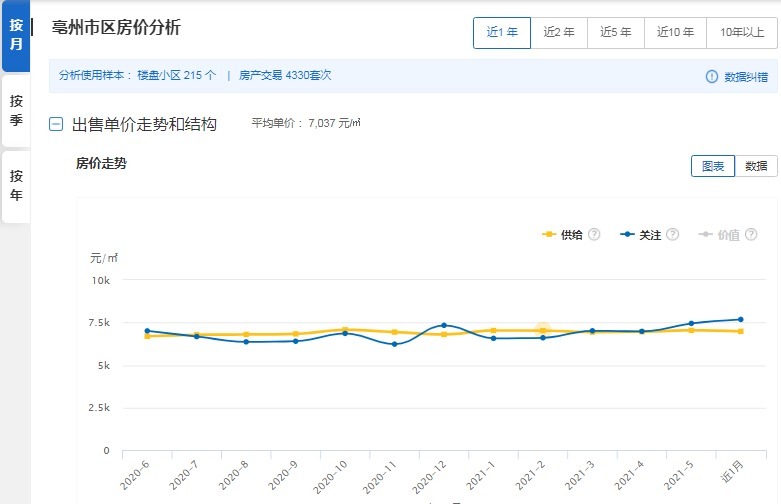Switch to 按年 yearly sidebar tab
Image resolution: width=781 pixels, height=504 pixels.
coord(16,185)
